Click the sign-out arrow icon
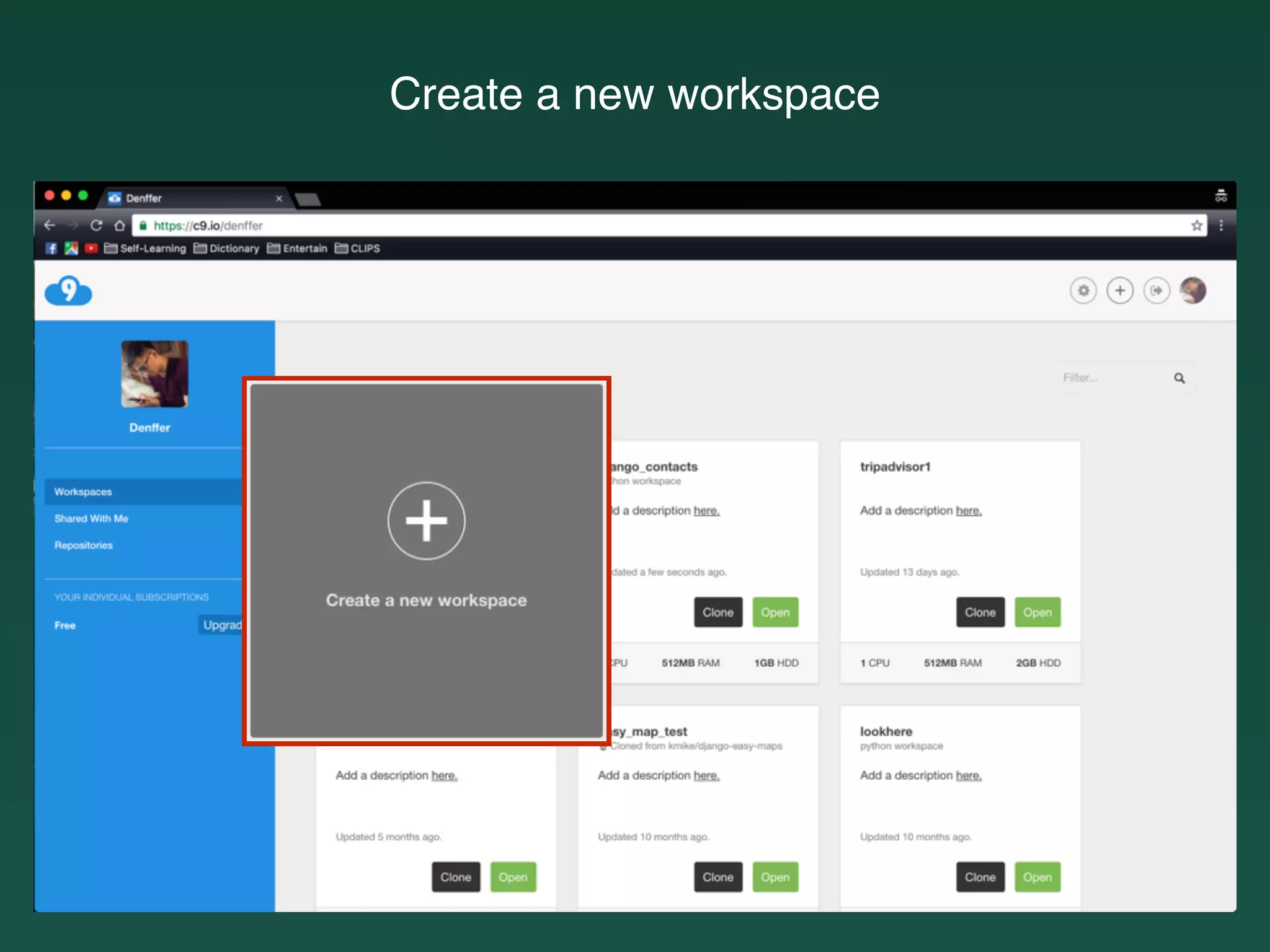 1157,291
